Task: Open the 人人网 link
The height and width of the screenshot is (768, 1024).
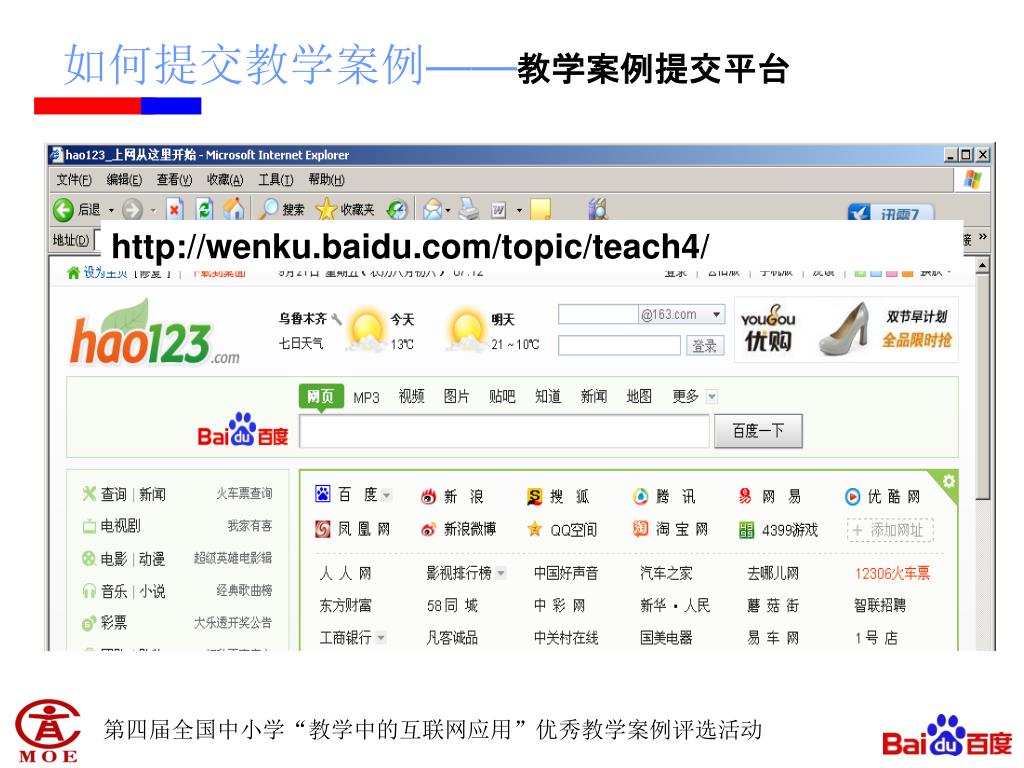Action: (x=345, y=573)
